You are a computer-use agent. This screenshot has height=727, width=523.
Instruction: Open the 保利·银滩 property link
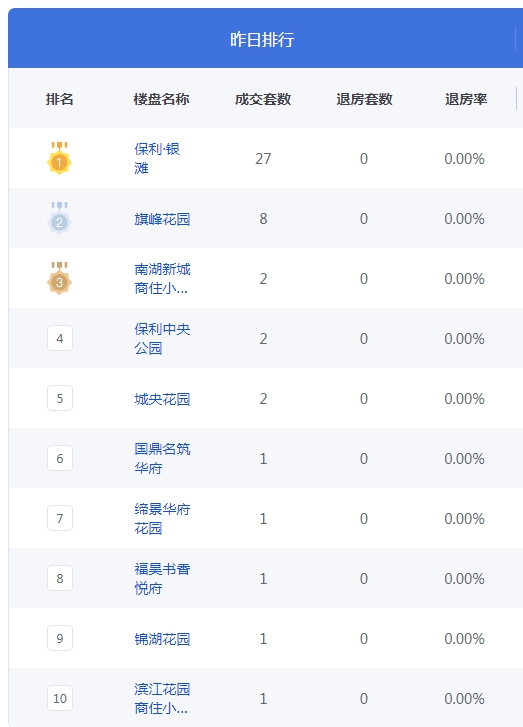click(157, 158)
